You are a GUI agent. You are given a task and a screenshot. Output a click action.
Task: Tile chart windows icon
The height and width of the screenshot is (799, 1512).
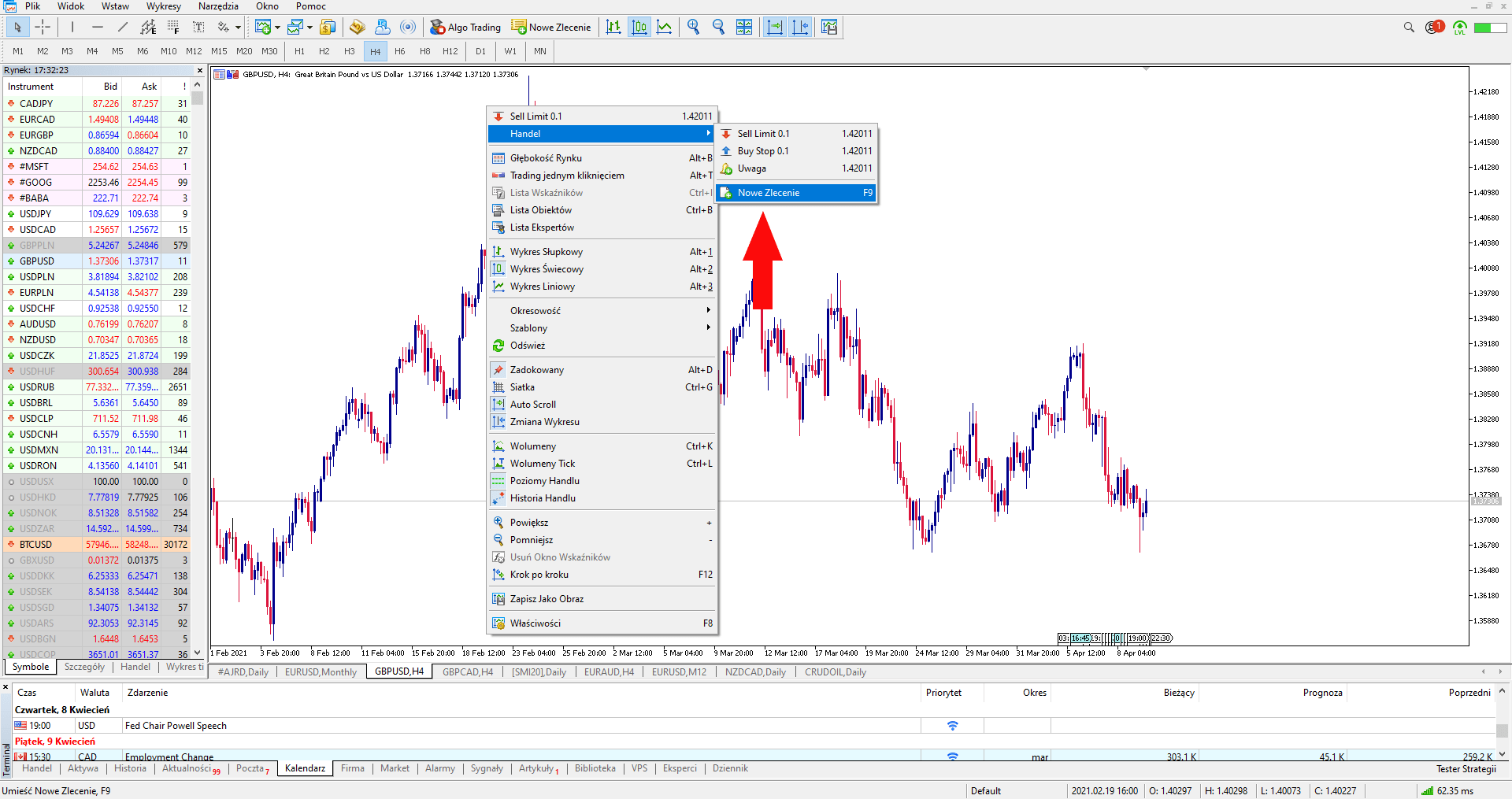744,27
